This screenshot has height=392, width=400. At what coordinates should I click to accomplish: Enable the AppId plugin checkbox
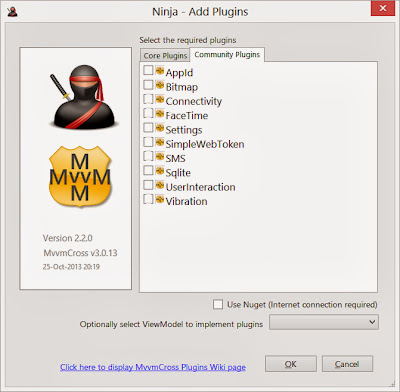[x=148, y=70]
